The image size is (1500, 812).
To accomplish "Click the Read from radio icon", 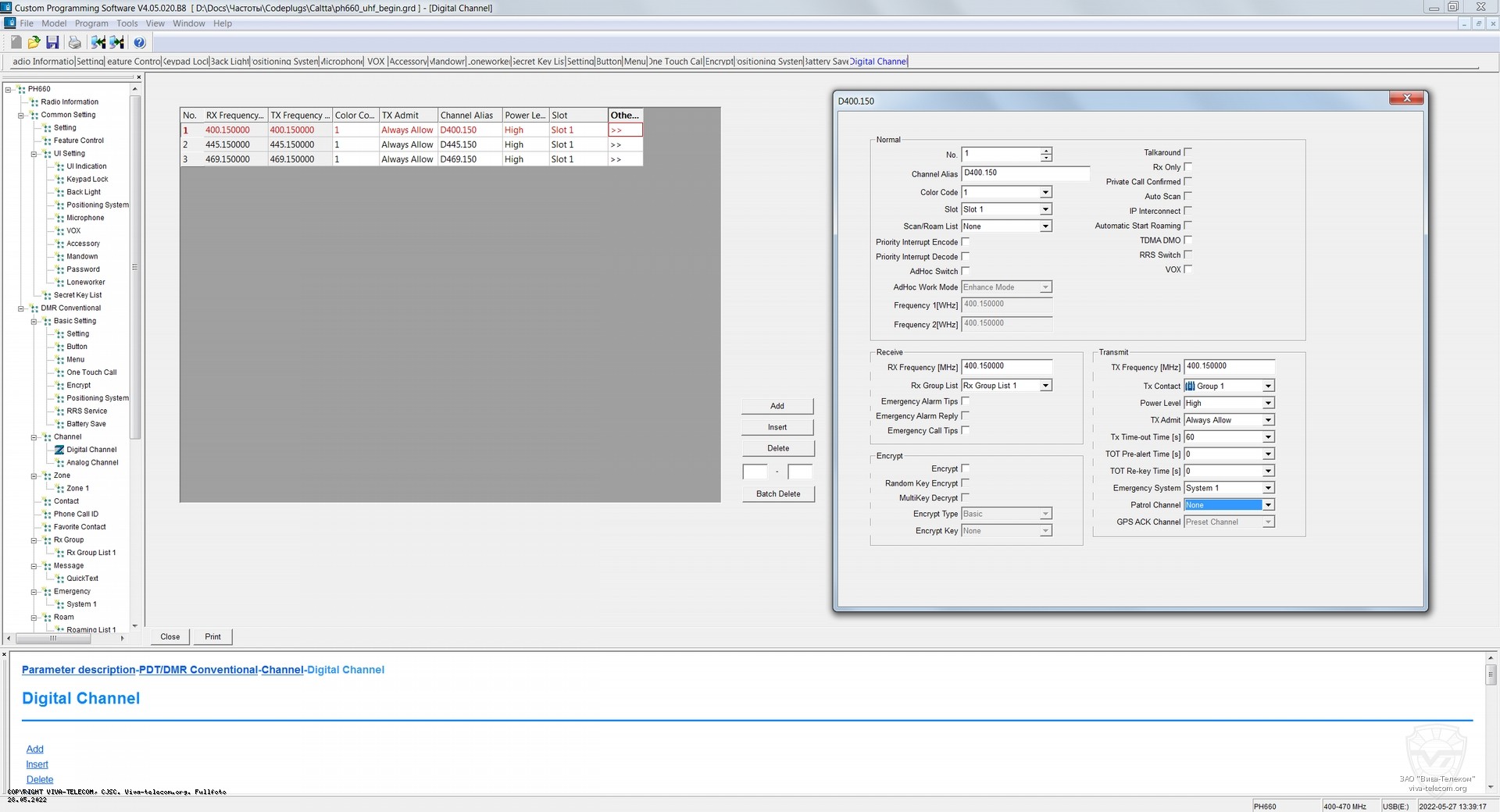I will click(x=98, y=42).
